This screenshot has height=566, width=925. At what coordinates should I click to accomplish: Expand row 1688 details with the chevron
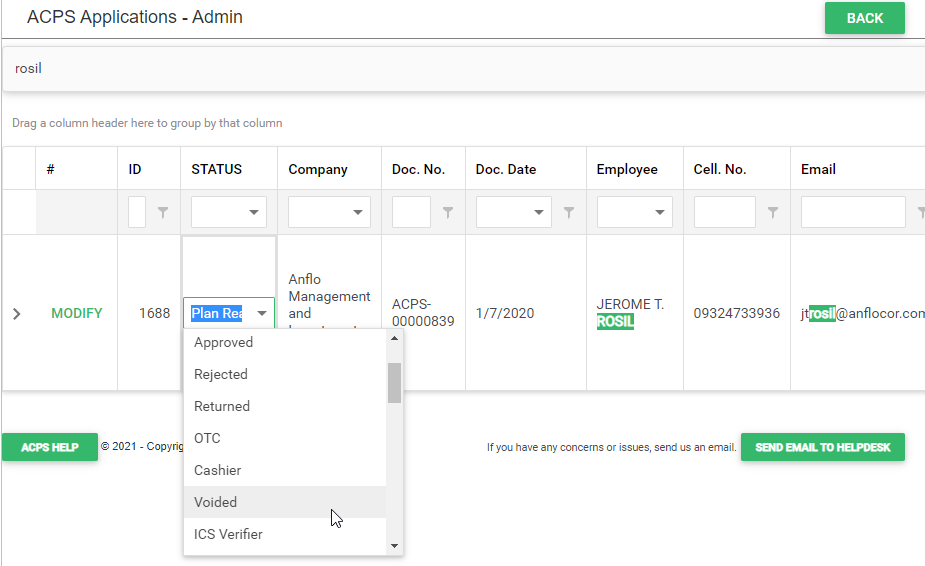click(16, 314)
